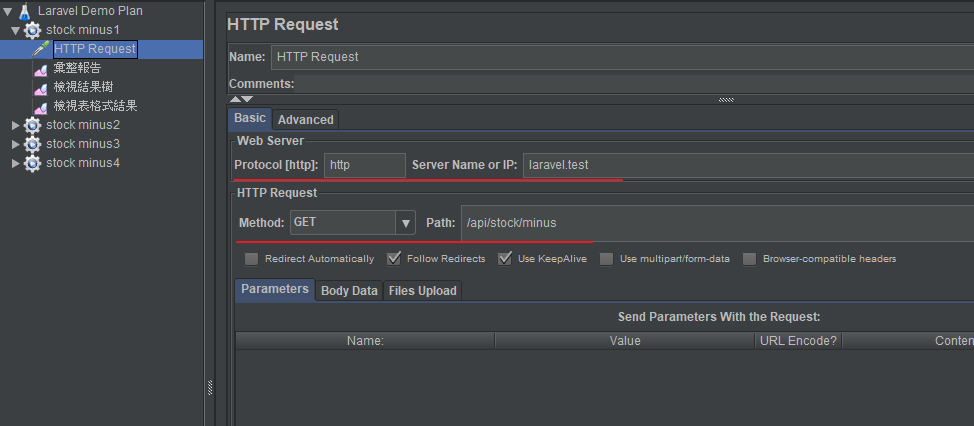Click the stock minus1 gear icon
This screenshot has height=426, width=974.
point(33,30)
